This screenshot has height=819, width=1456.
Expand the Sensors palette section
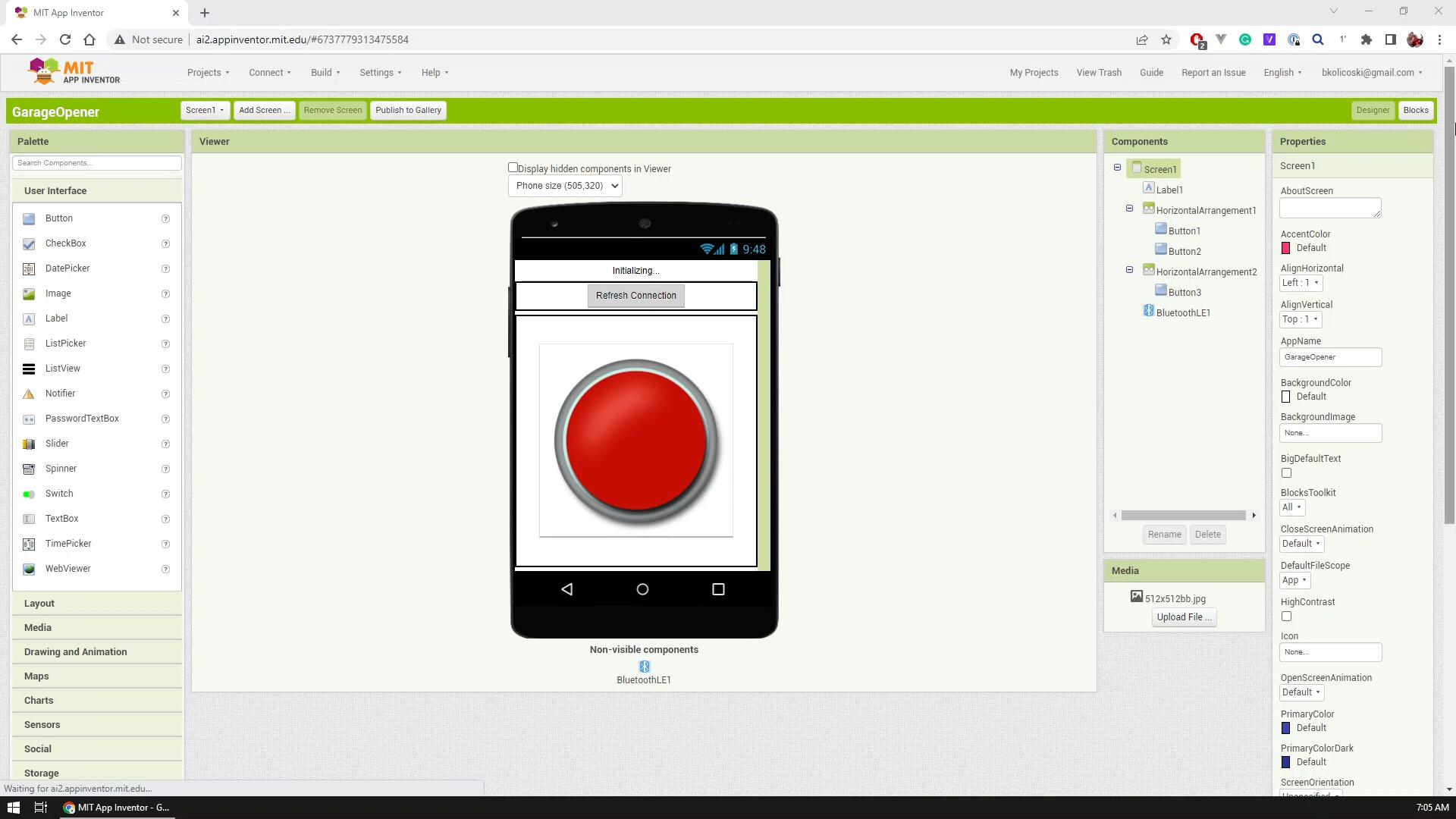pos(97,725)
